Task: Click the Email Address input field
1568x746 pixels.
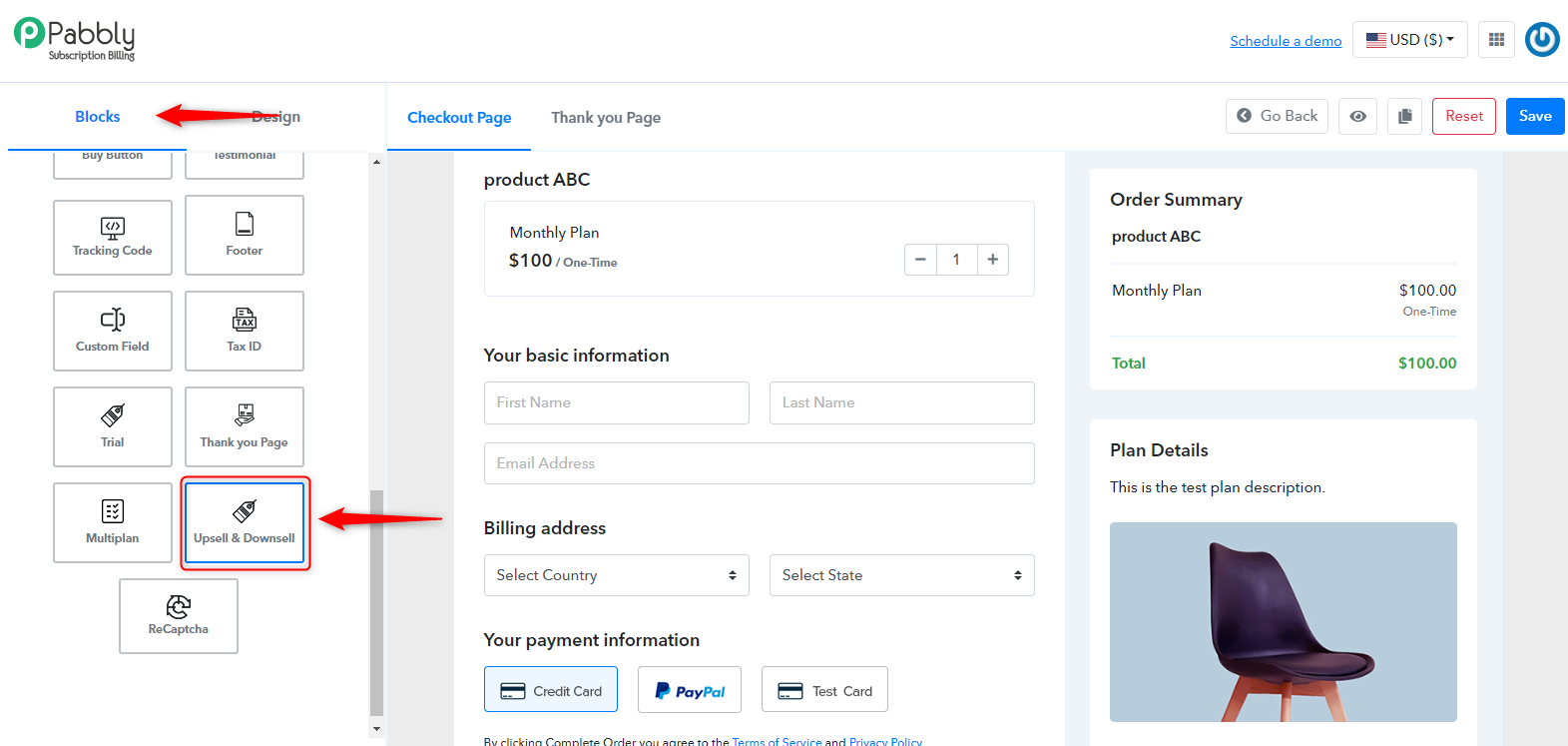Action: coord(760,463)
